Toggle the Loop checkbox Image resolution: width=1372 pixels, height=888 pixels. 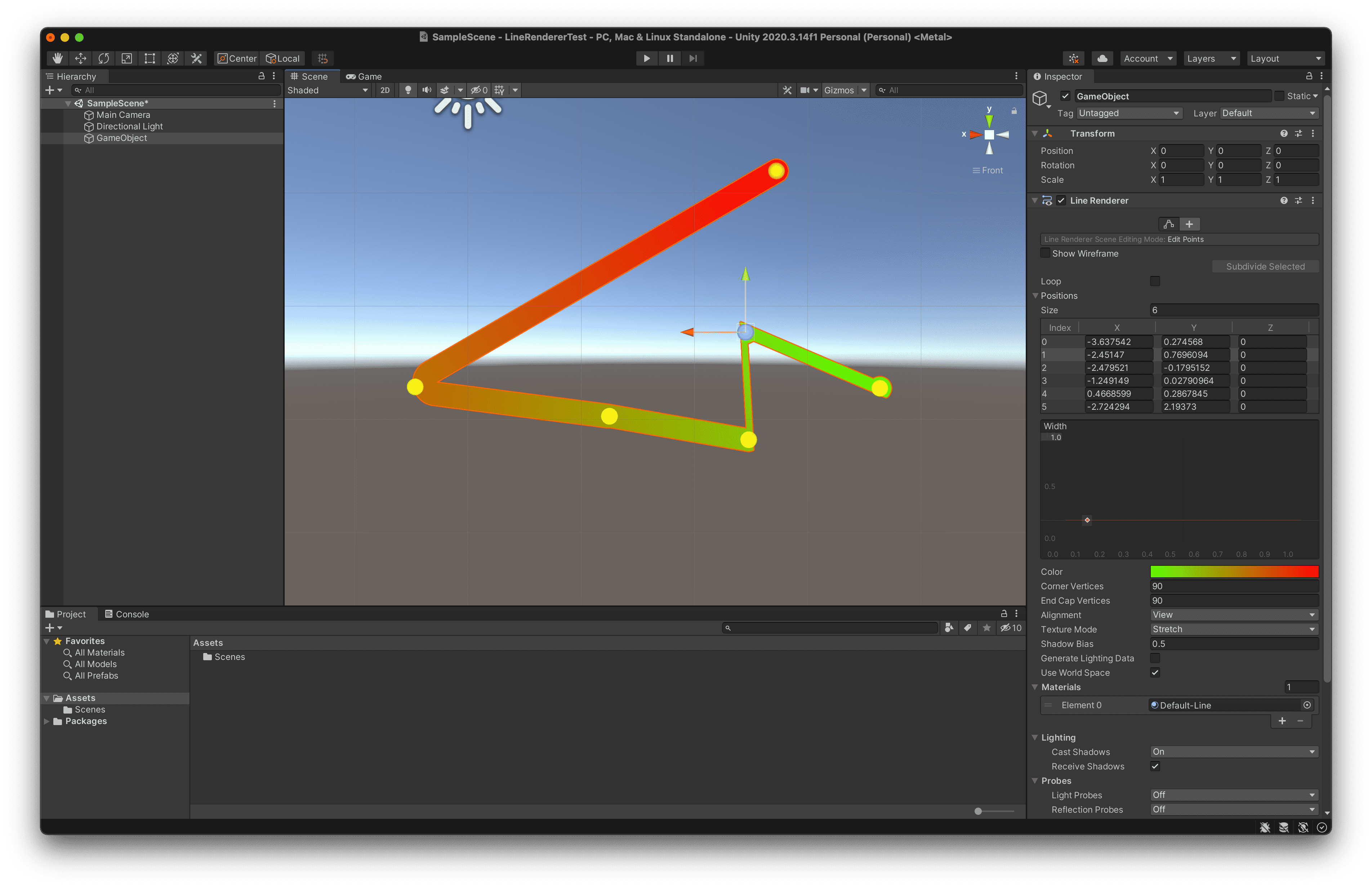click(1155, 281)
